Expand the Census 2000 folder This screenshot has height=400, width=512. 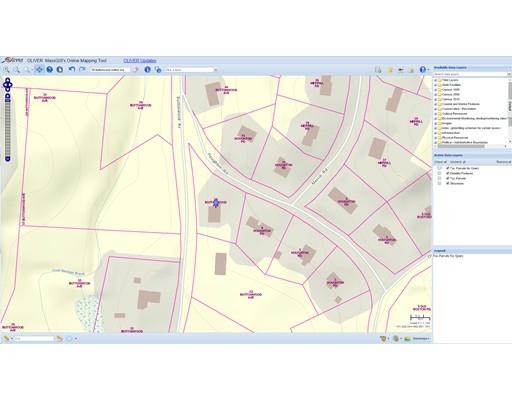click(x=436, y=94)
